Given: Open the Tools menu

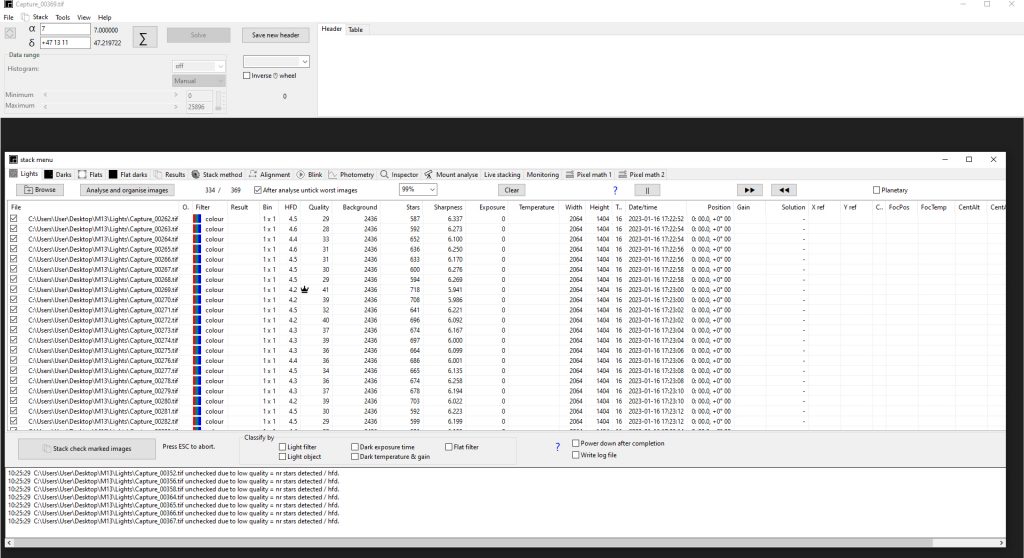Looking at the screenshot, I should click(x=63, y=18).
